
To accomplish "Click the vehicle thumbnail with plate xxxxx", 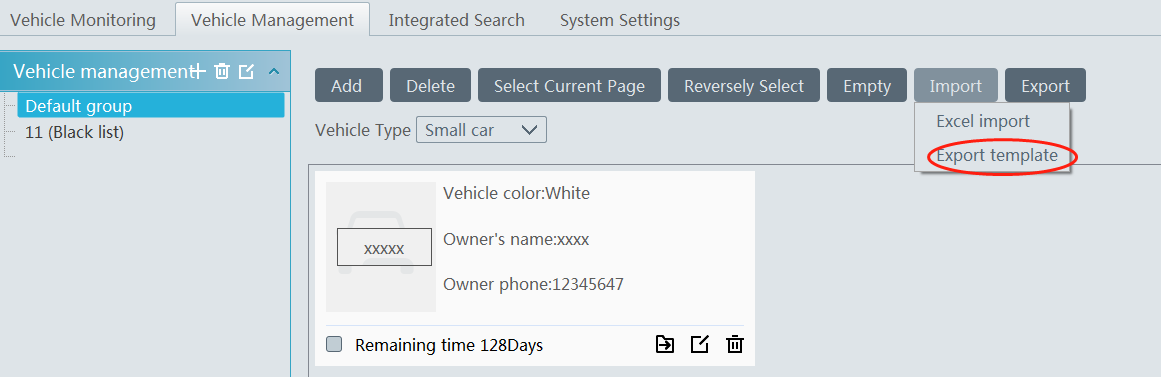I will (381, 247).
